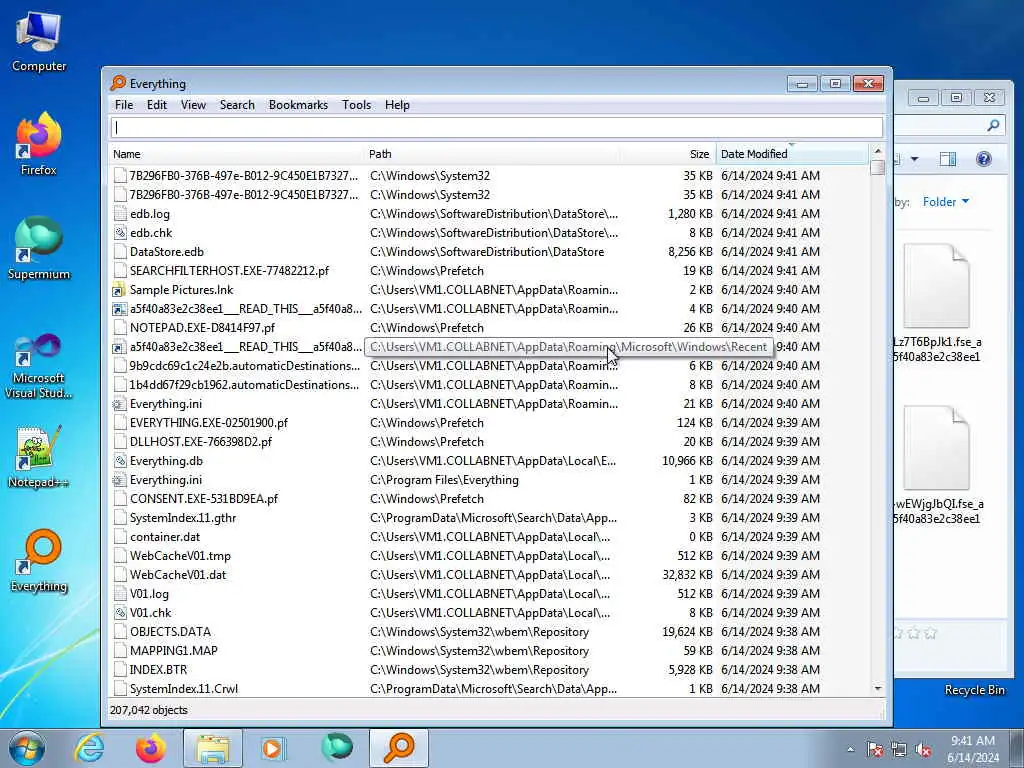Open the Bookmarks menu
The width and height of the screenshot is (1024, 768).
(x=298, y=105)
